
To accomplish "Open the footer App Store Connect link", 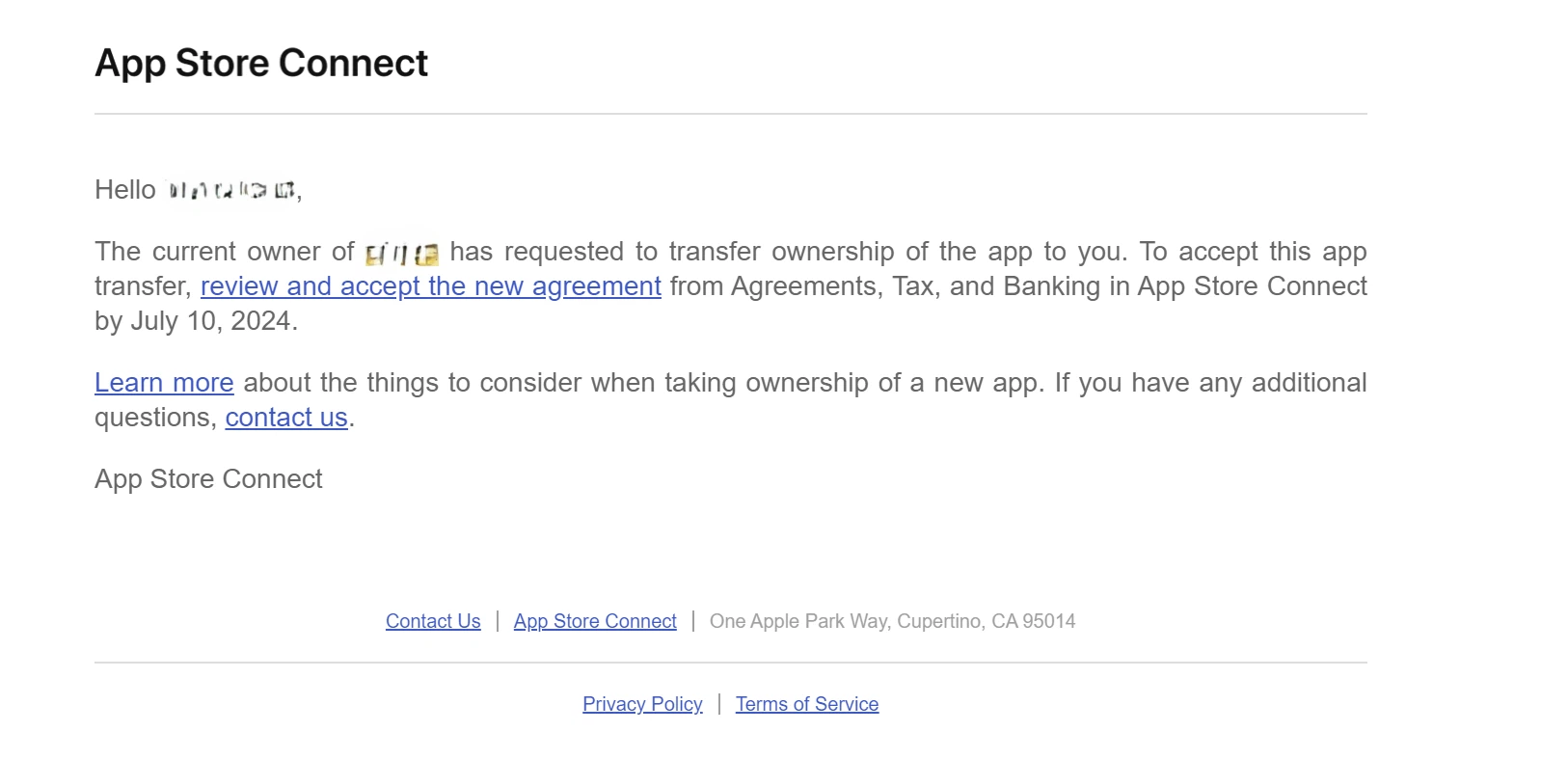I will pos(595,621).
